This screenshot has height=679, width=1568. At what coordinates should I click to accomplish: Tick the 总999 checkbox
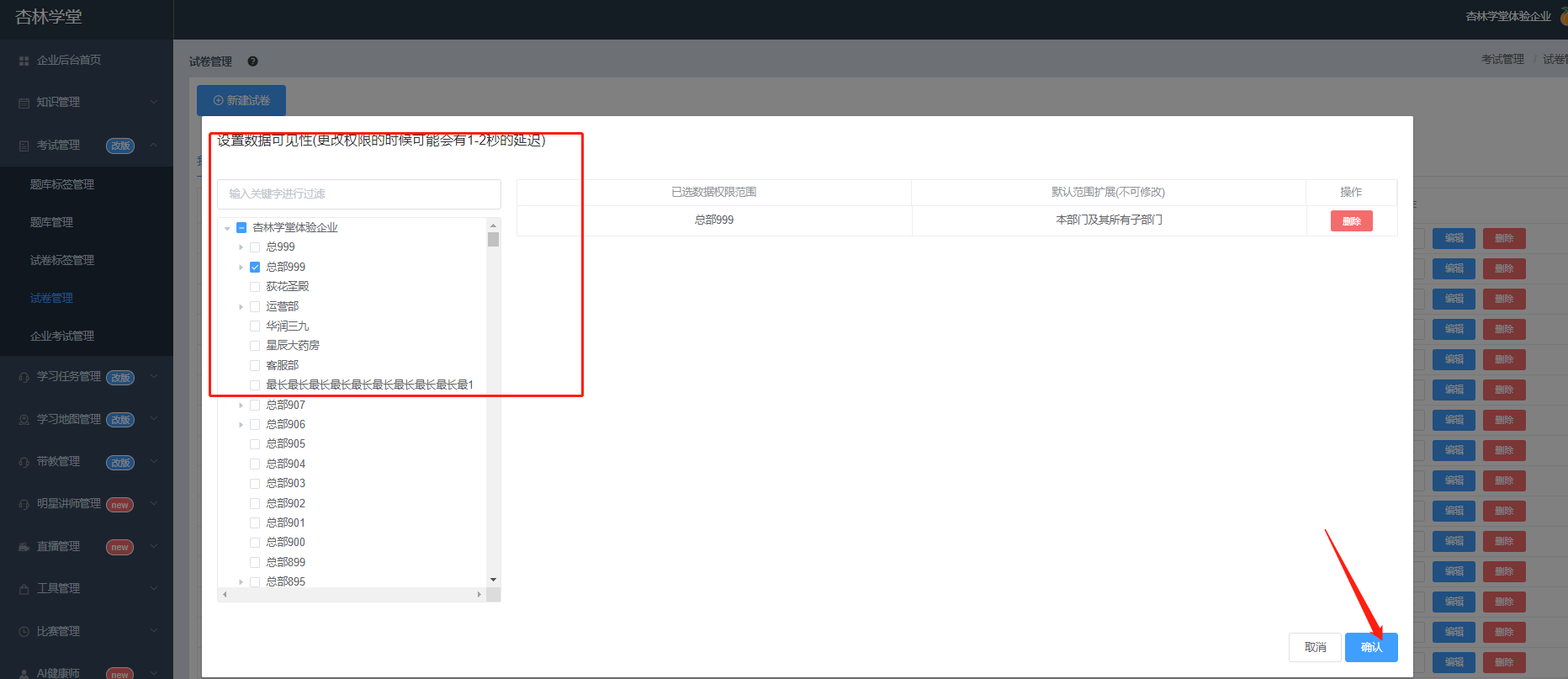255,247
